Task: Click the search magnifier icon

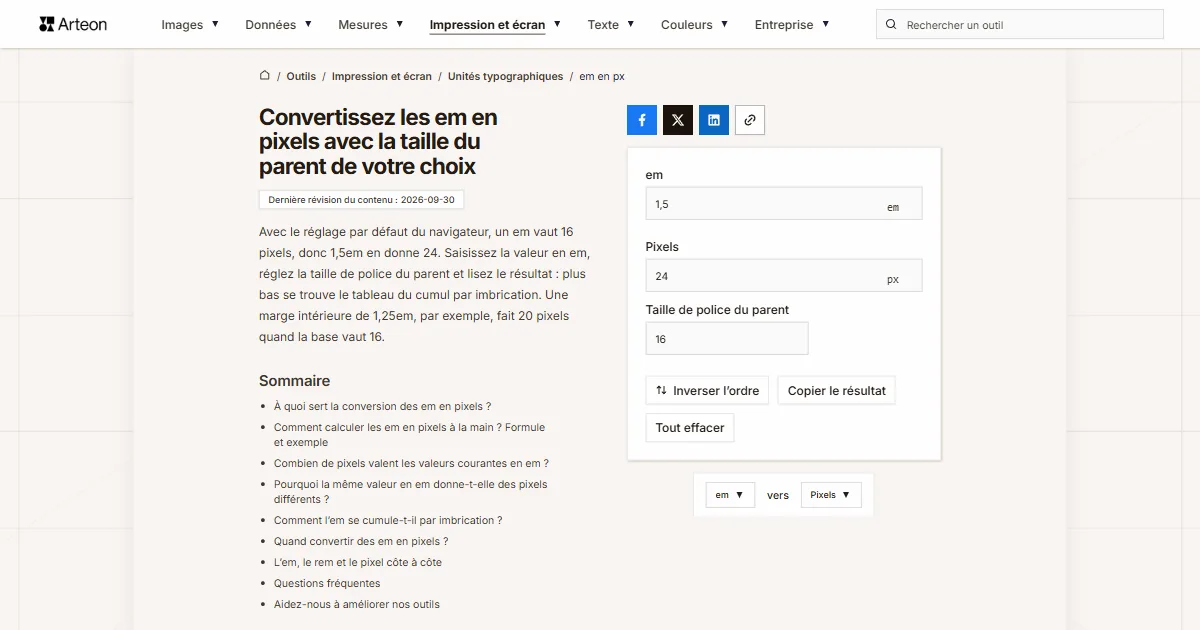Action: click(x=892, y=25)
